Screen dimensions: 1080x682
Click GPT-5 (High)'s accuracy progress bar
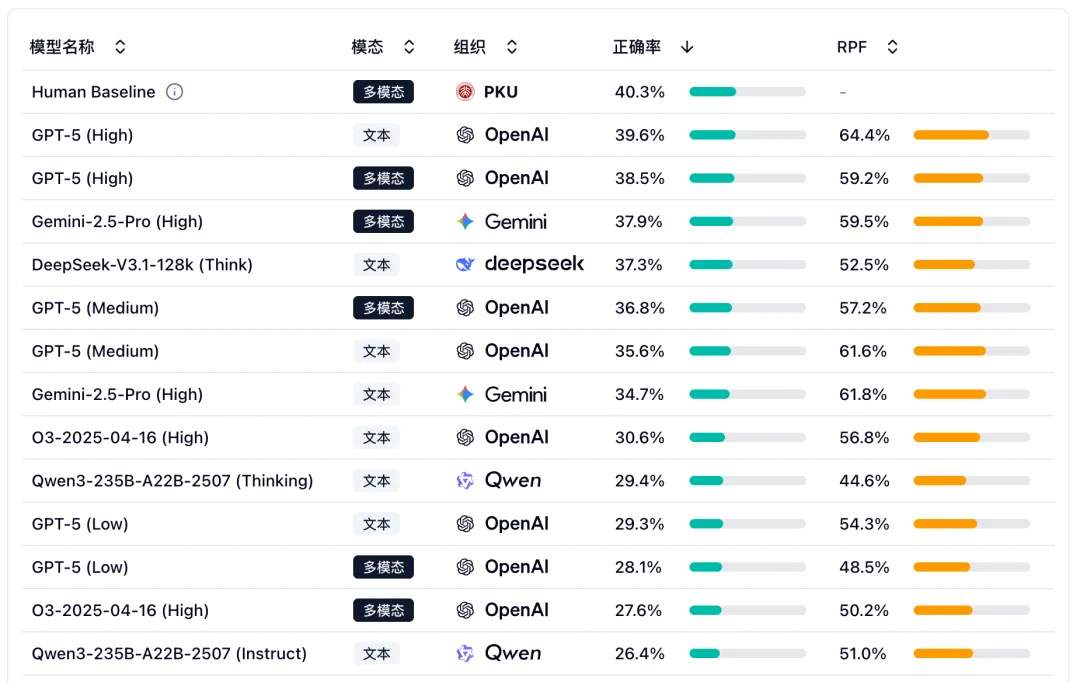tap(747, 135)
